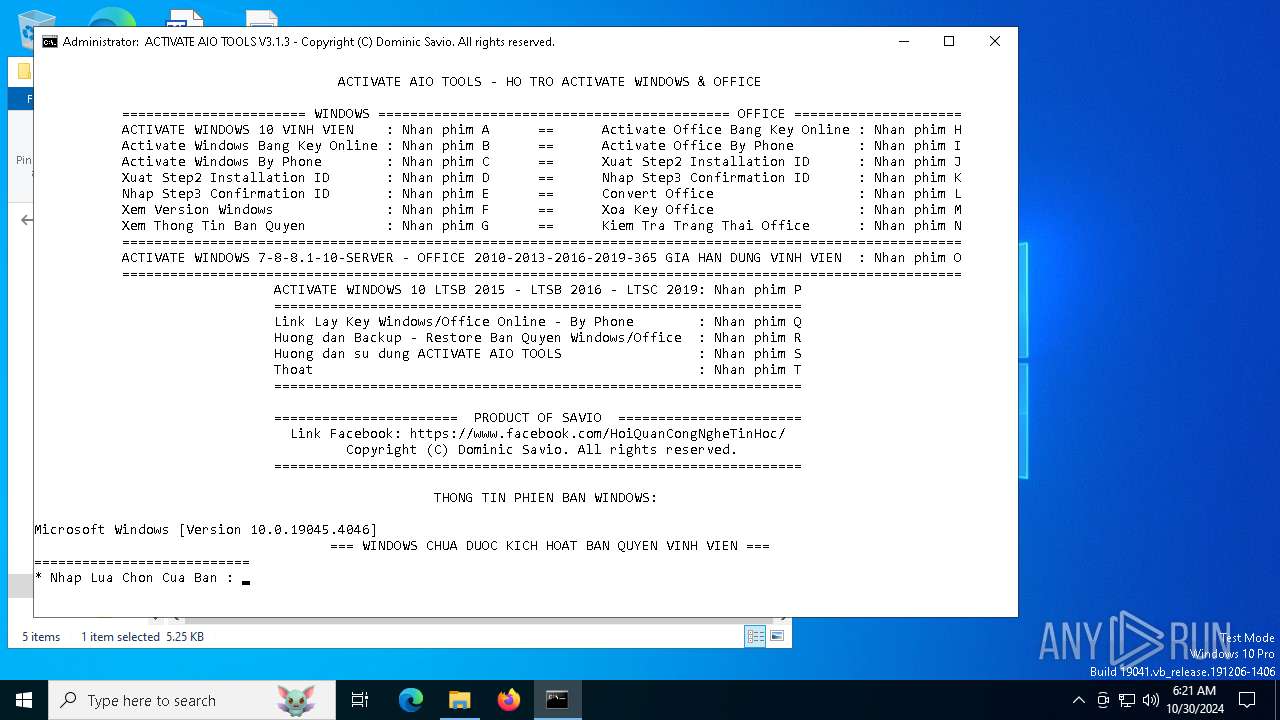Open Task View in the taskbar
The height and width of the screenshot is (720, 1280).
[360, 700]
